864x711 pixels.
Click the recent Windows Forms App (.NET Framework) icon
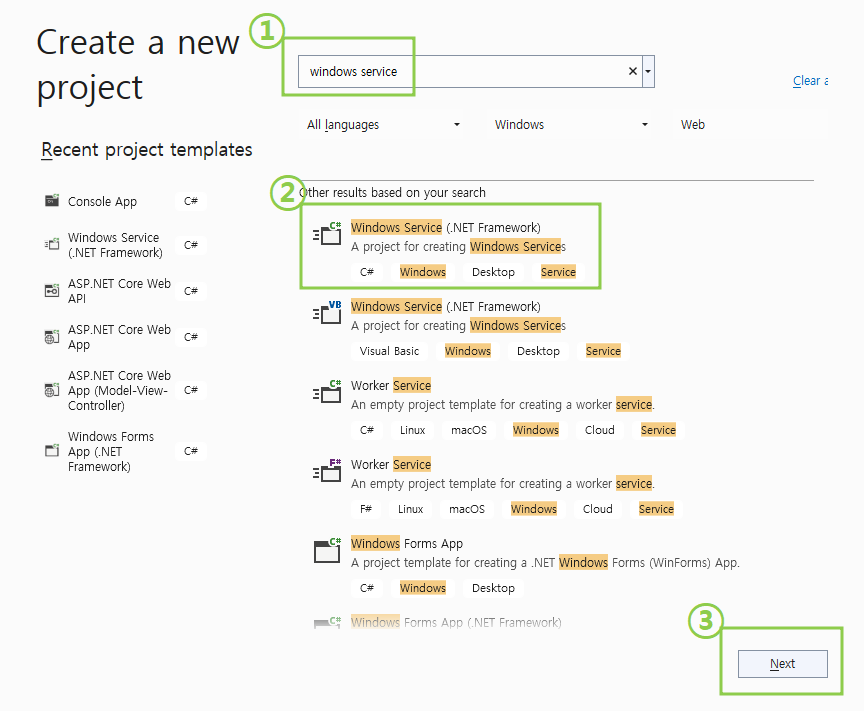click(x=52, y=450)
